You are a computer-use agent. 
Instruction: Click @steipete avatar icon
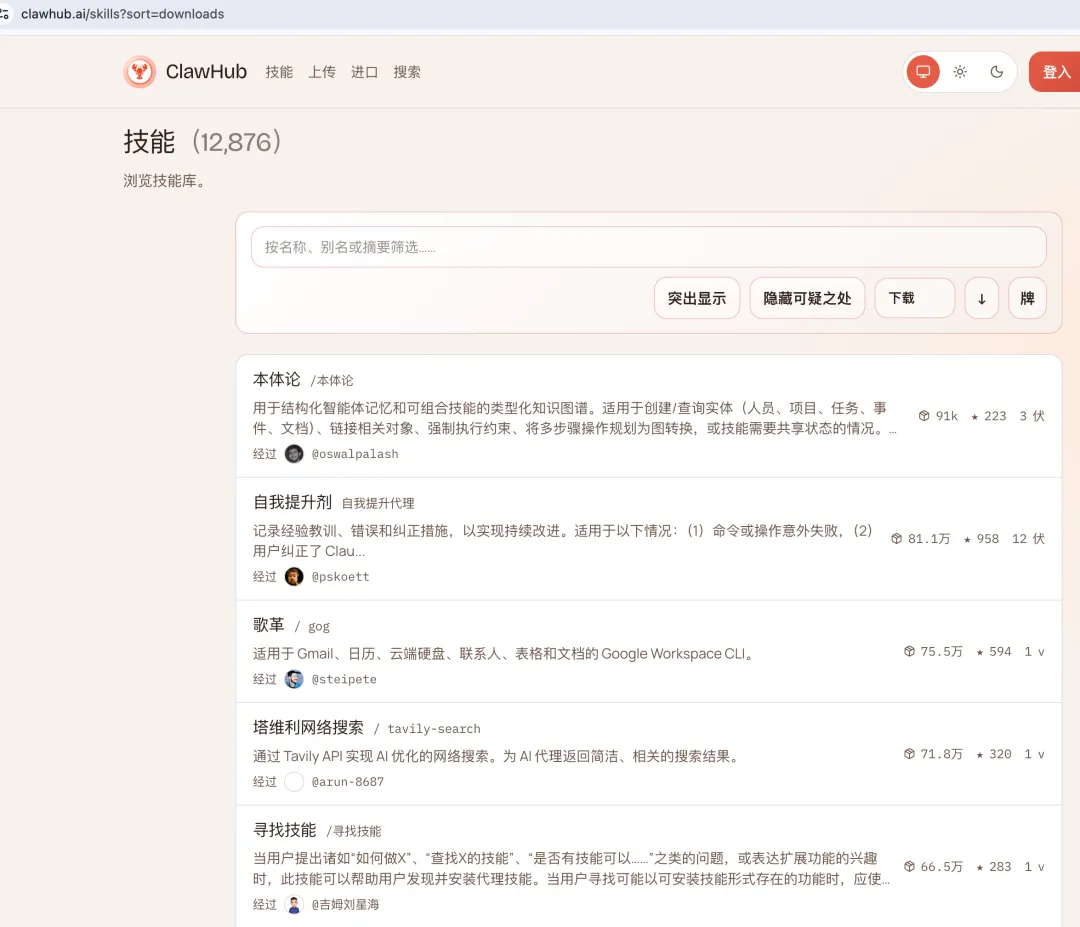[x=294, y=679]
